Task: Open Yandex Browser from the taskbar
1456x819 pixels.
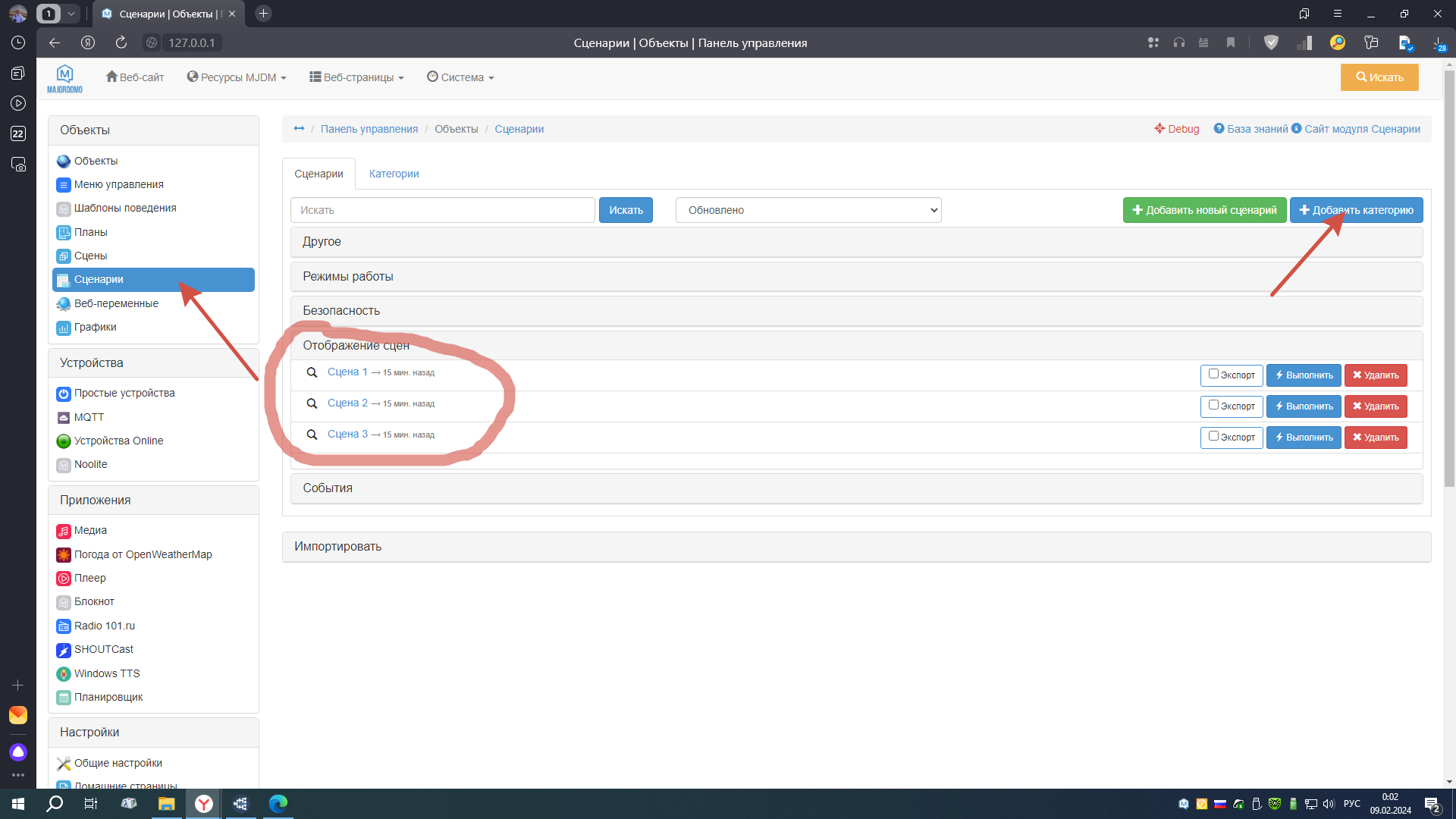Action: [203, 804]
